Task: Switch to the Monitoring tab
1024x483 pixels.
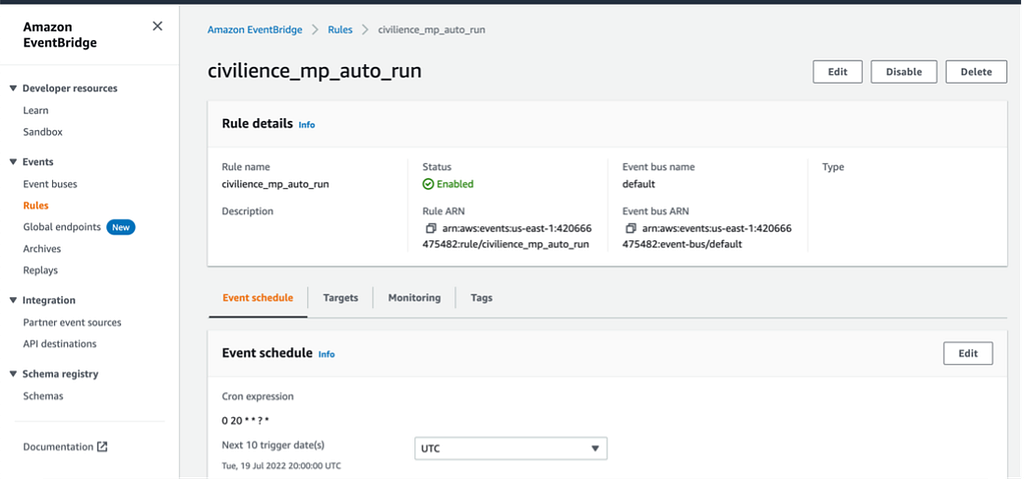Action: 414,298
